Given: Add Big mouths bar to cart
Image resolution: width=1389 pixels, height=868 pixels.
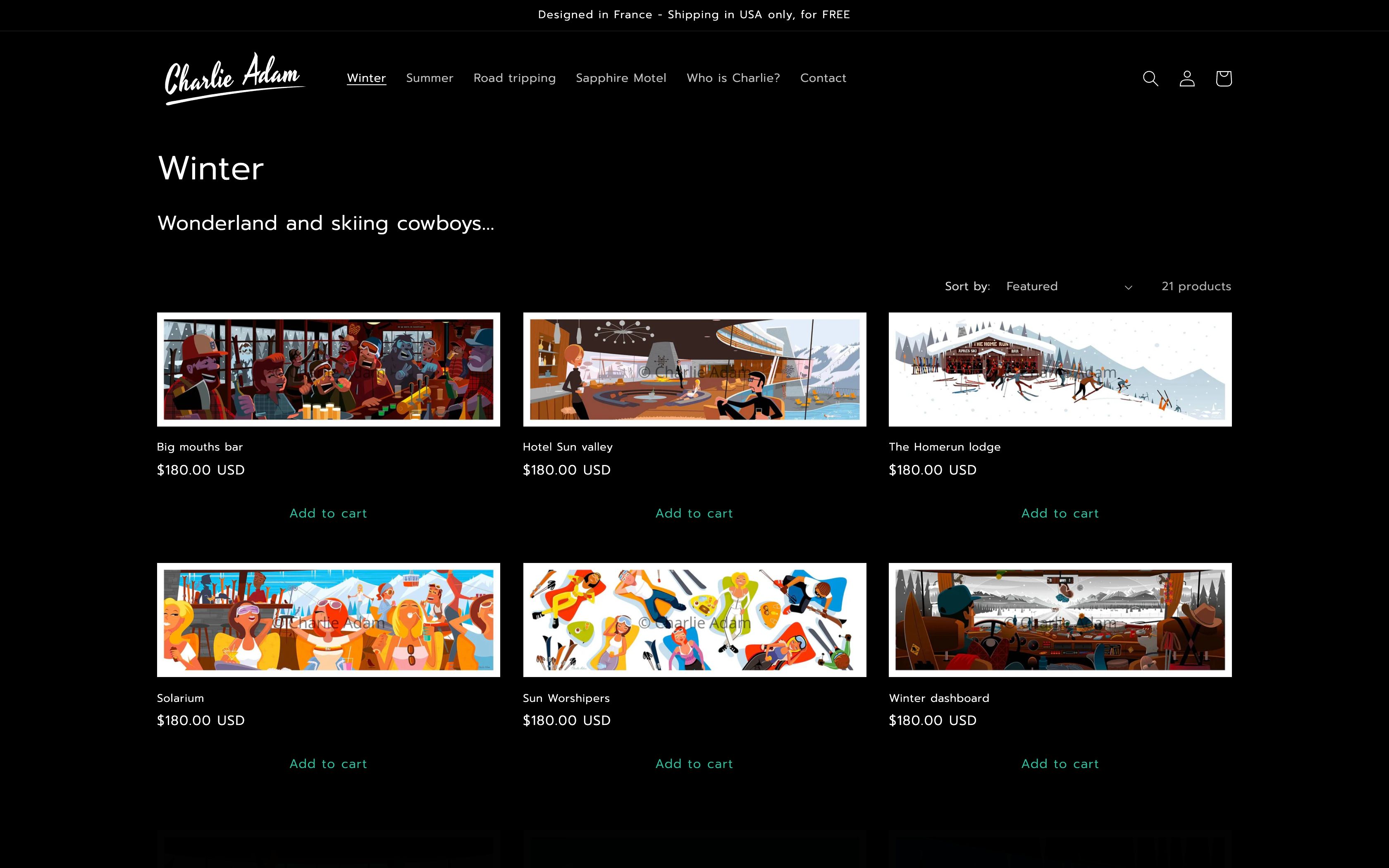Looking at the screenshot, I should pos(328,513).
